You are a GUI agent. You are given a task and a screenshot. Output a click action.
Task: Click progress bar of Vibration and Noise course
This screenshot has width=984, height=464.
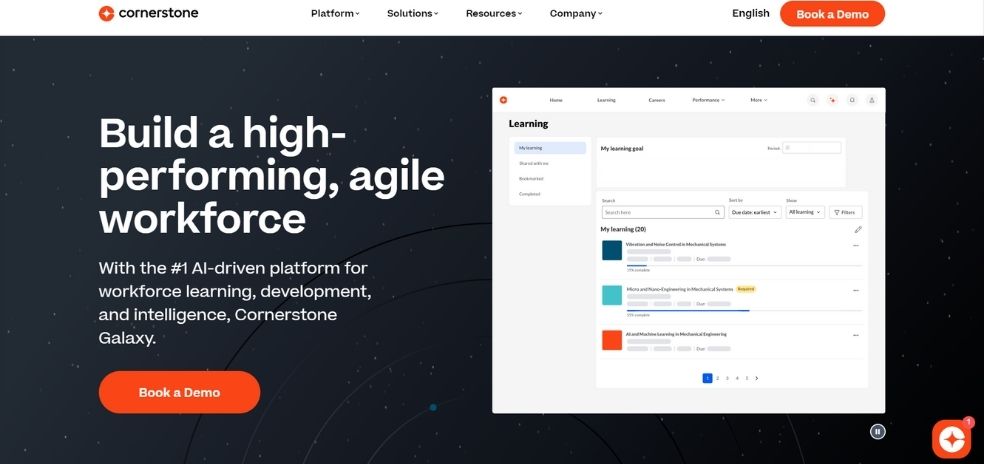click(x=744, y=266)
